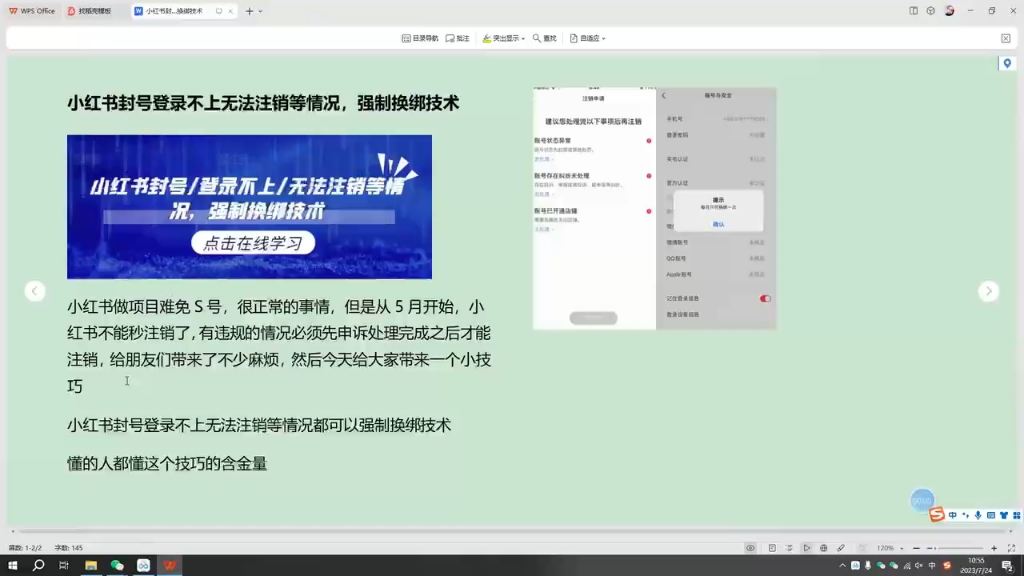Click the paragraph starting 小红书做项目难免
The height and width of the screenshot is (576, 1024).
click(x=279, y=346)
